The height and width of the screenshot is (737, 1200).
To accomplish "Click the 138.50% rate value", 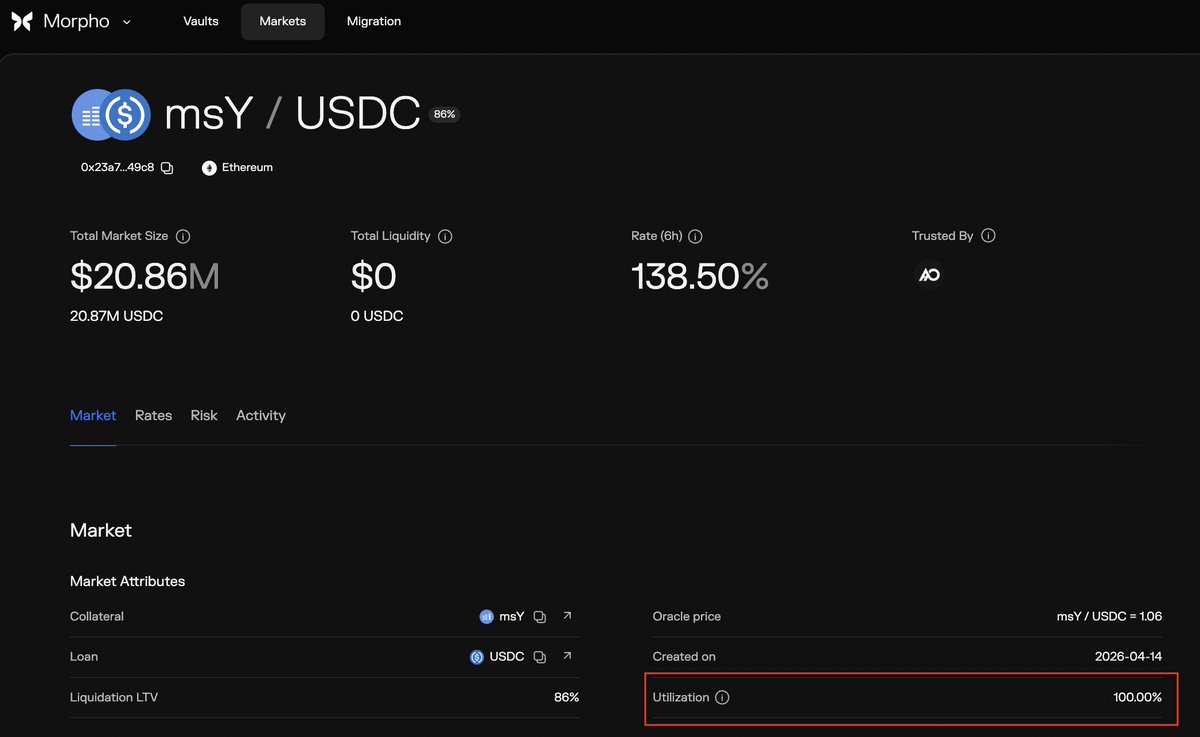I will click(x=700, y=276).
